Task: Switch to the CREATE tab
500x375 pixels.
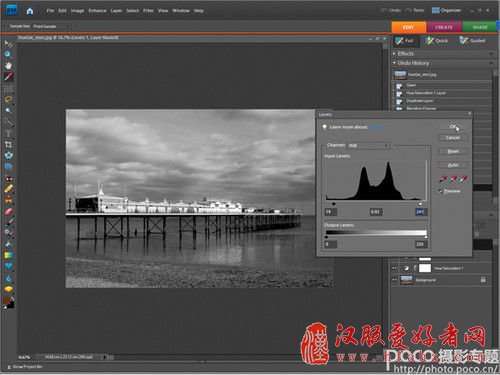Action: [444, 27]
